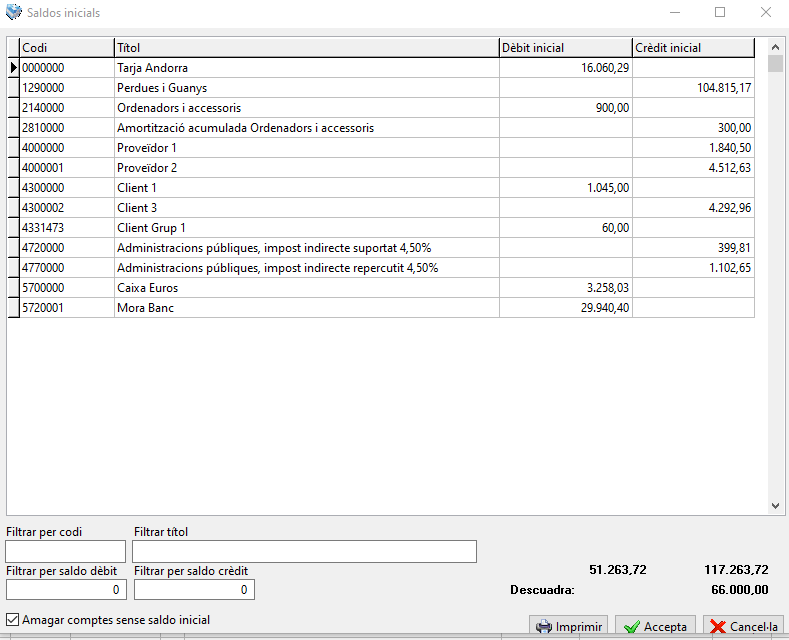
Task: Click the Títol column header
Action: click(307, 48)
